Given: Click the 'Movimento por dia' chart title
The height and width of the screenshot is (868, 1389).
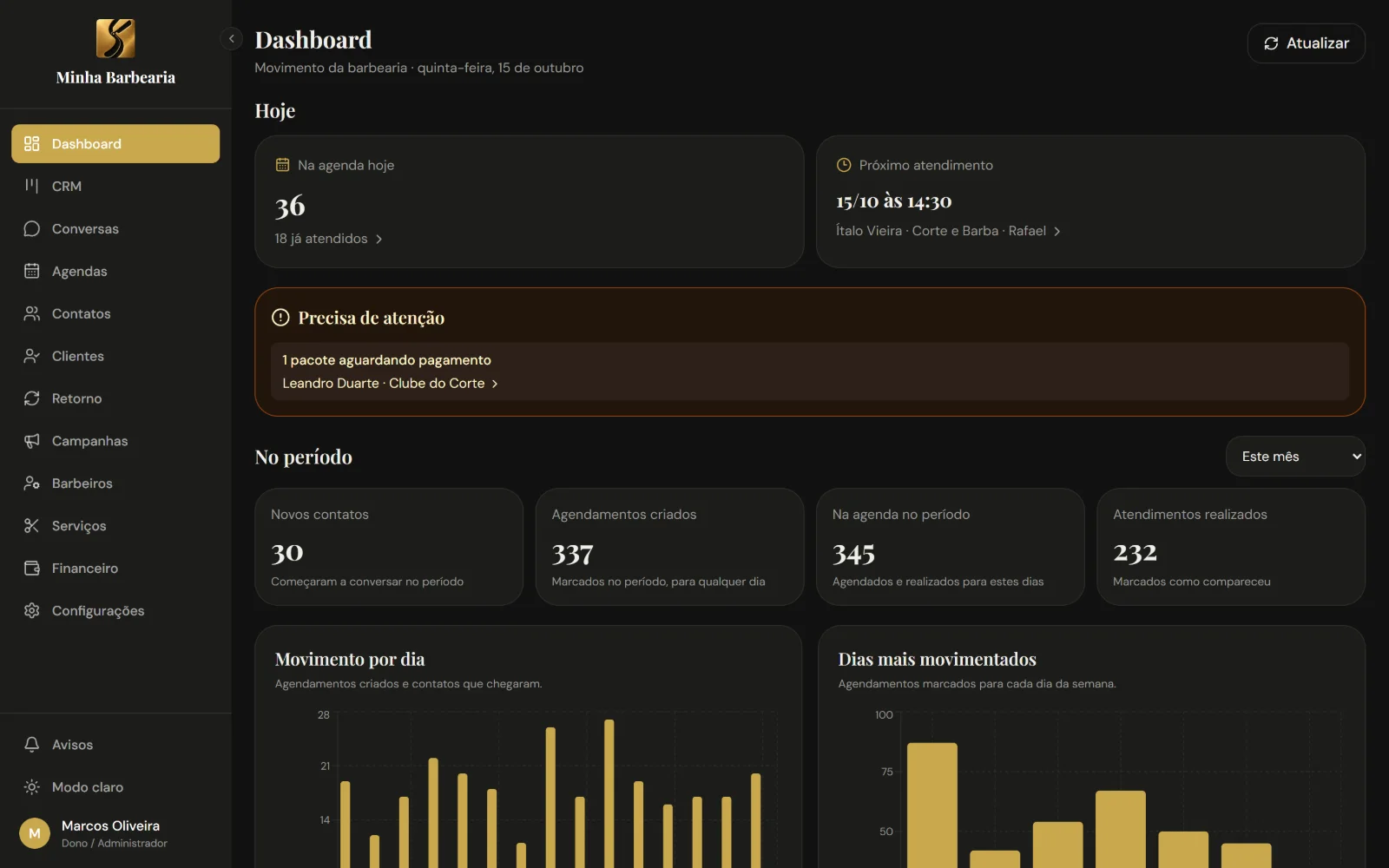Looking at the screenshot, I should (x=350, y=659).
